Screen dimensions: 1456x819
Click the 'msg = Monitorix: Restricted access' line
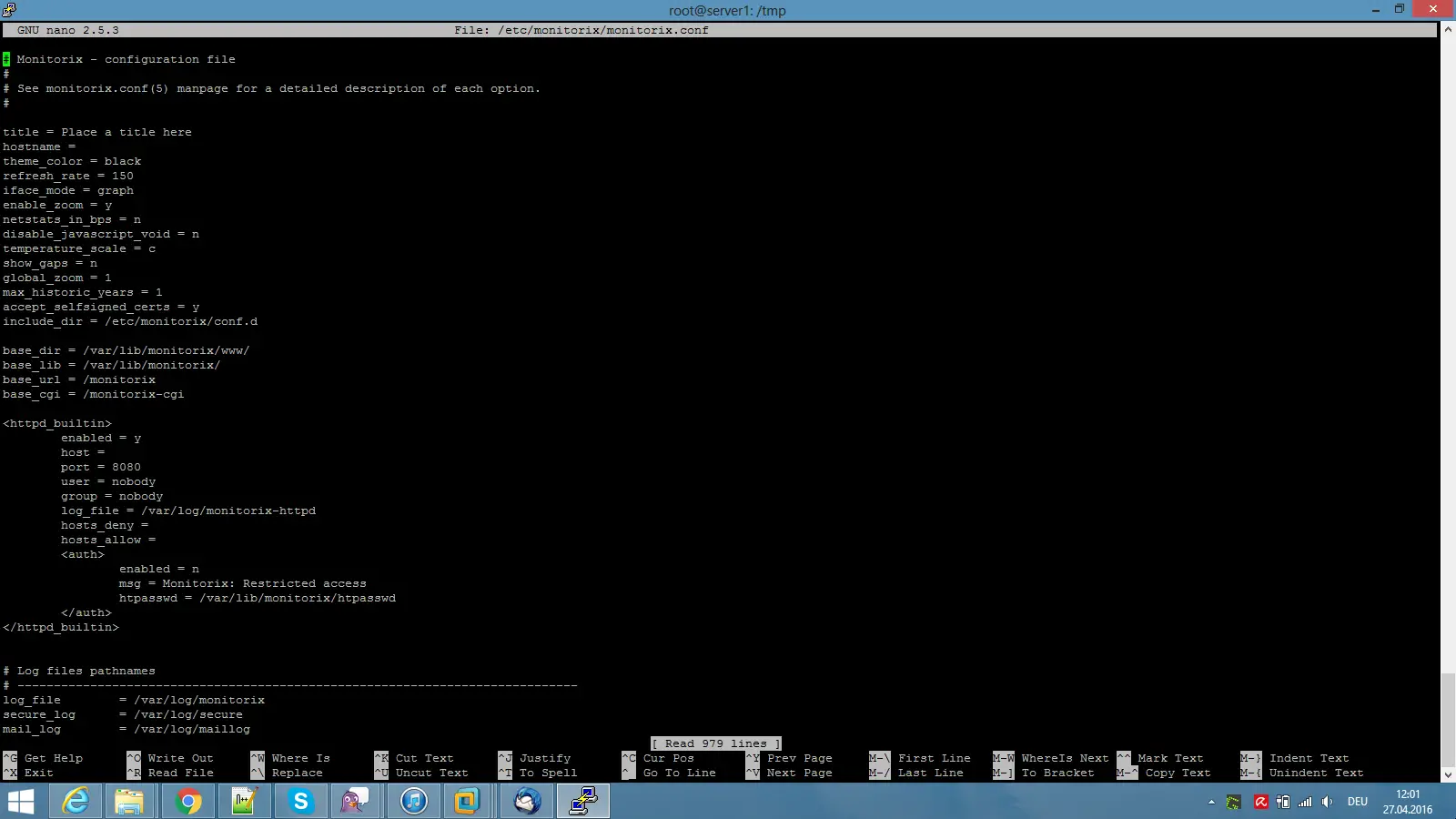coord(243,583)
